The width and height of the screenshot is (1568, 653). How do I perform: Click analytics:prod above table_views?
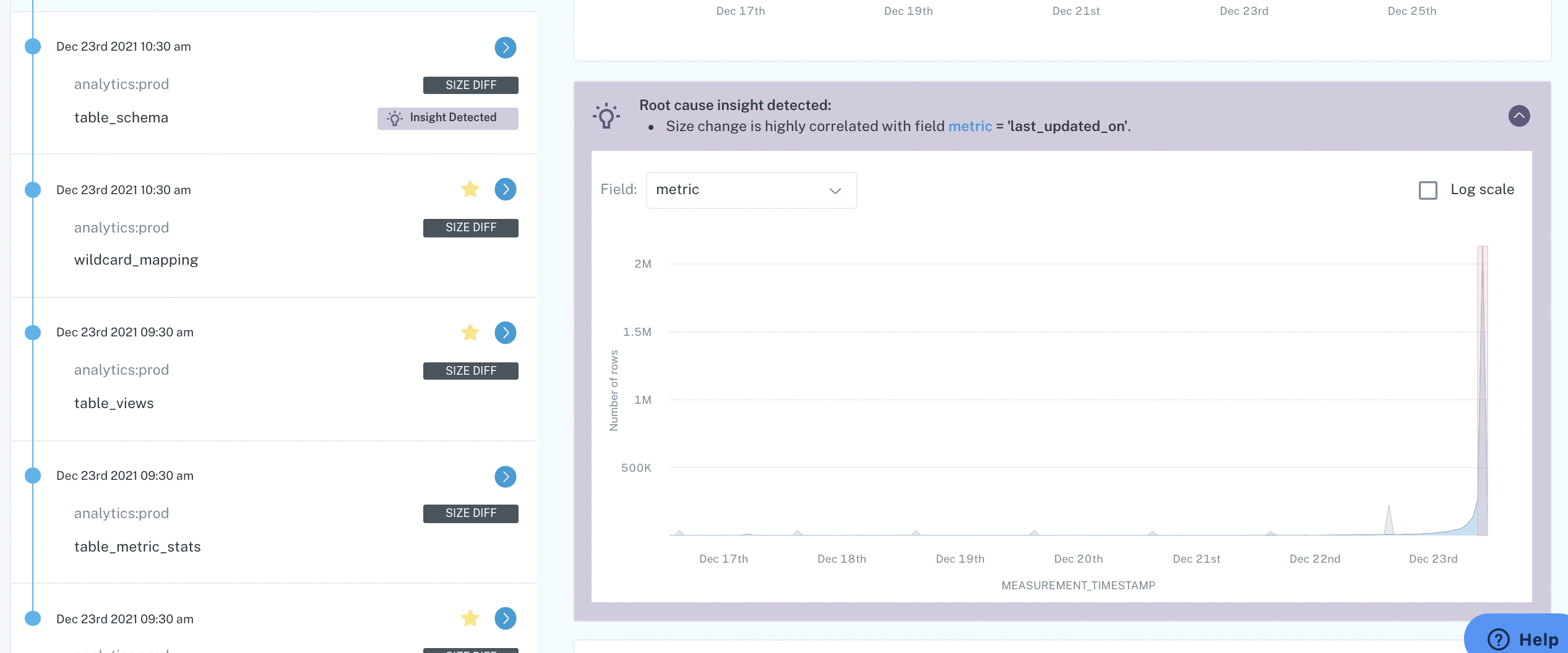pyautogui.click(x=121, y=370)
